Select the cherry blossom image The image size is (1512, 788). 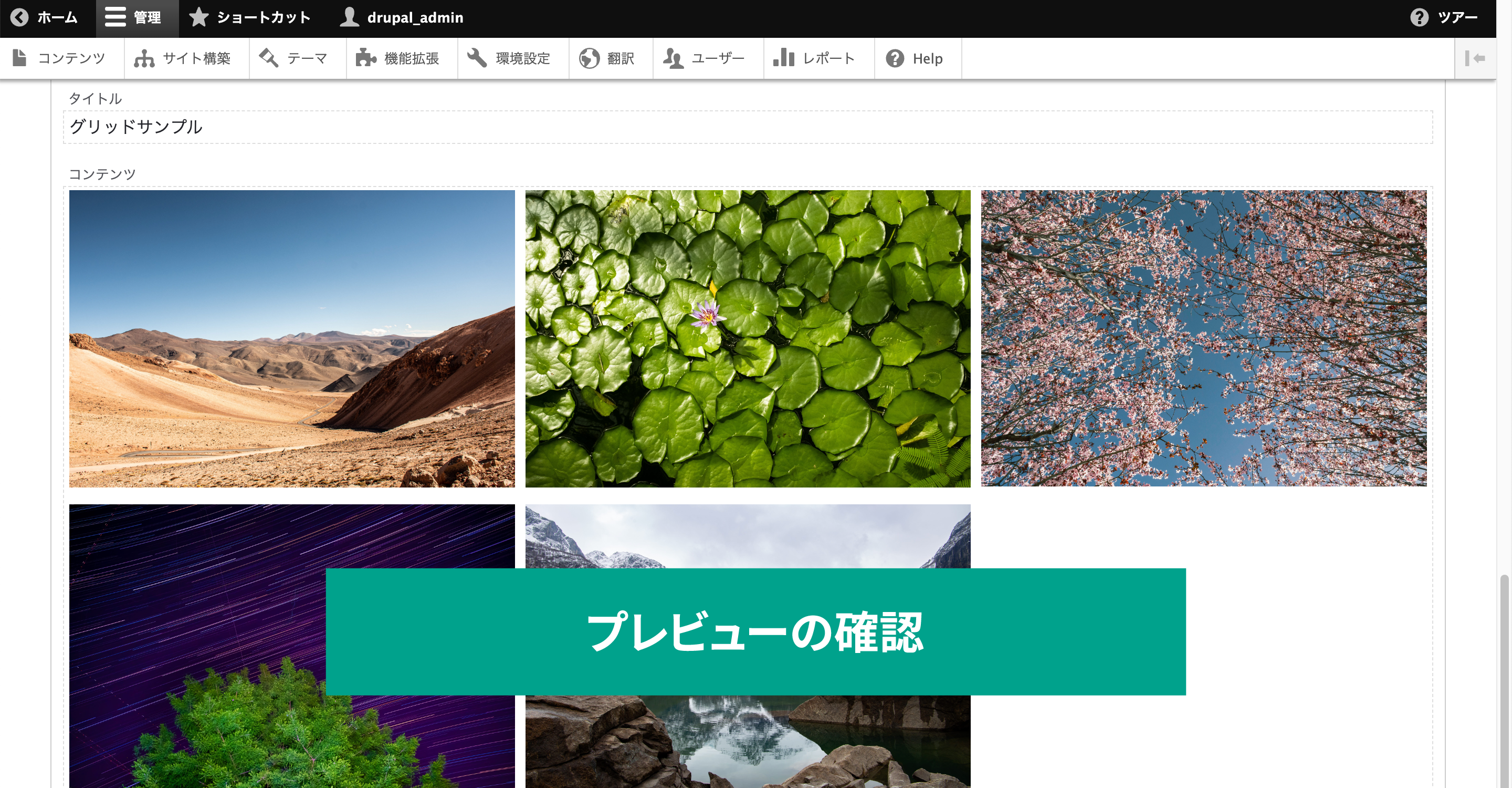[1204, 338]
